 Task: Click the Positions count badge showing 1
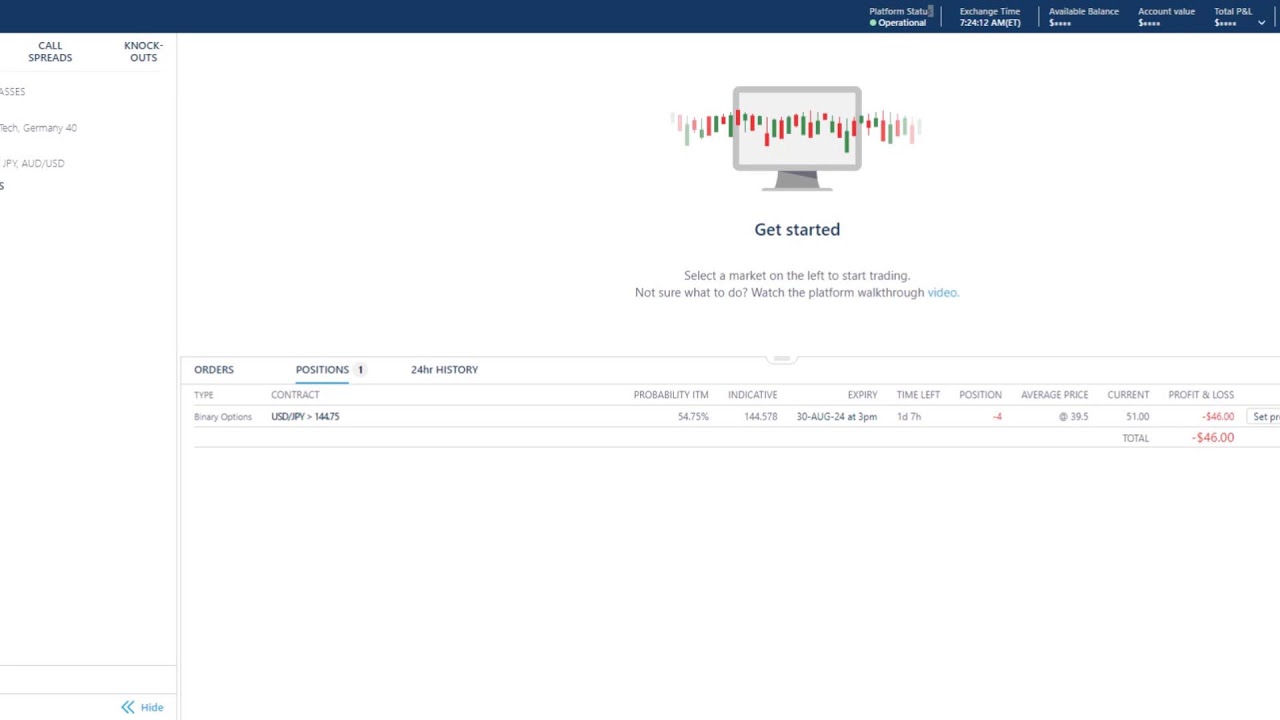(360, 370)
